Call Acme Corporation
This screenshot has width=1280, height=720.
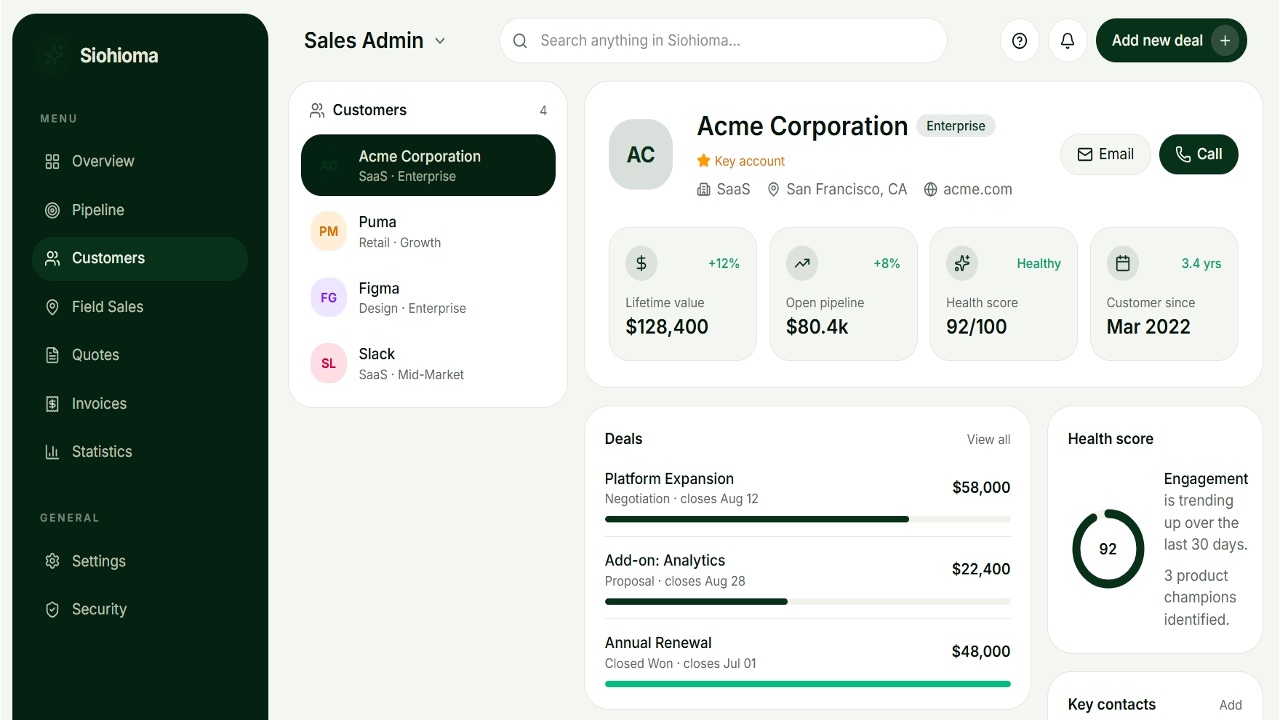[x=1198, y=154]
